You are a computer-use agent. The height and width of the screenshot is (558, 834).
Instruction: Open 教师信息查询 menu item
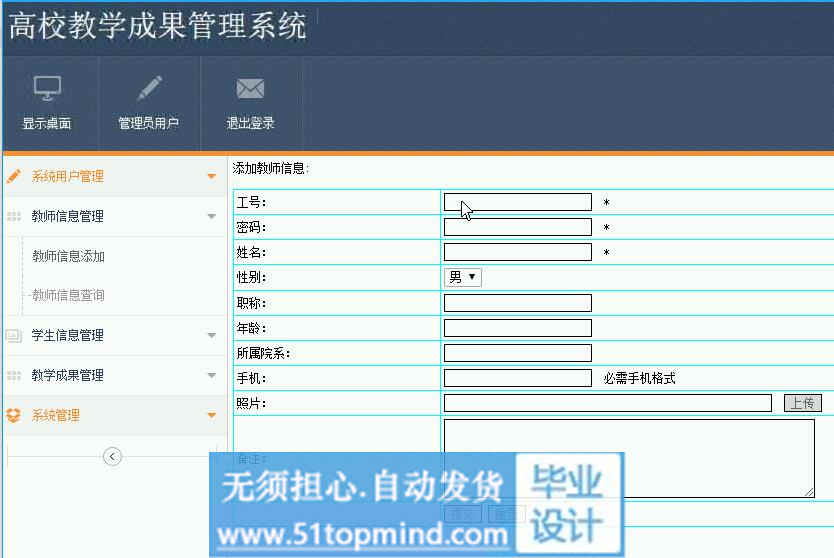tap(68, 296)
